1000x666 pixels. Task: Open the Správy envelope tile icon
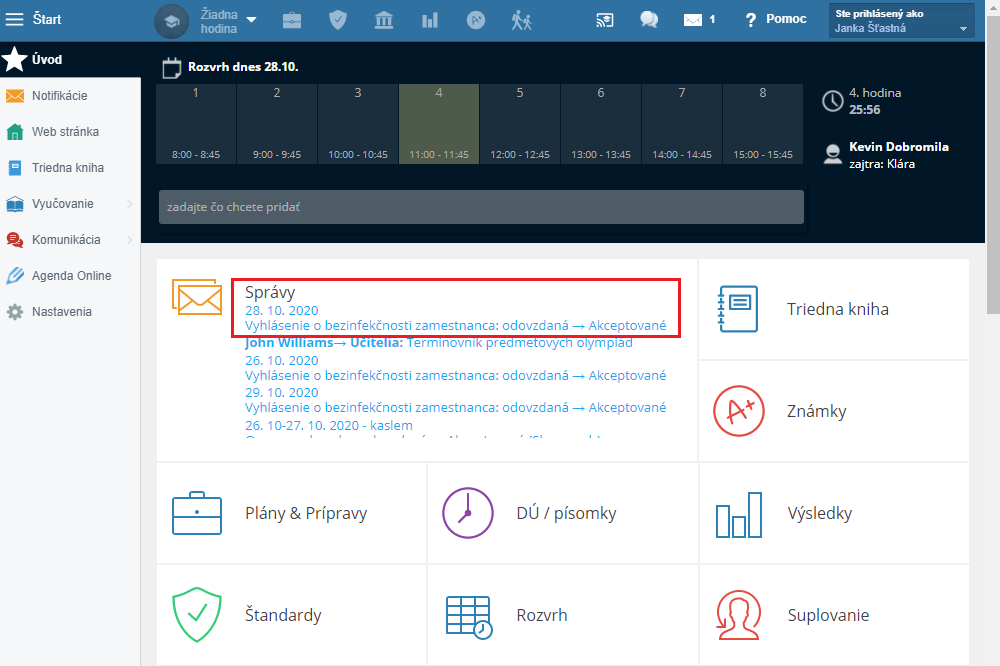tap(197, 297)
